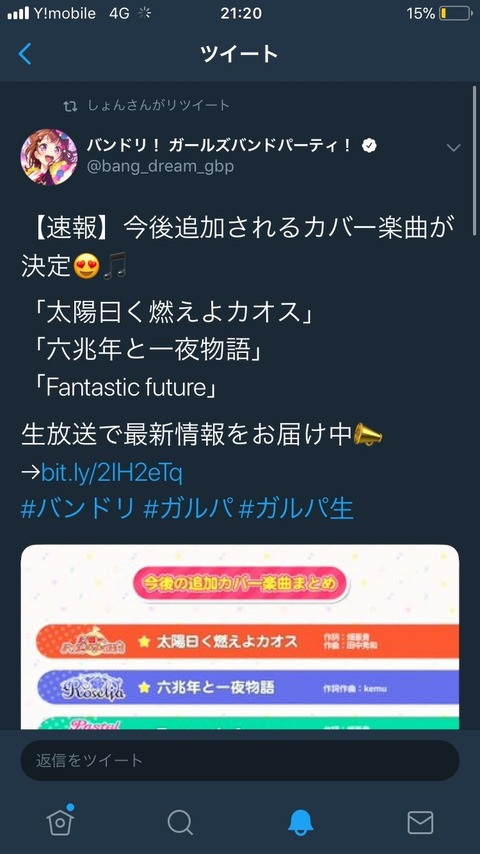Tap the @bang_dream_gbp handle
This screenshot has width=480, height=854.
click(160, 166)
